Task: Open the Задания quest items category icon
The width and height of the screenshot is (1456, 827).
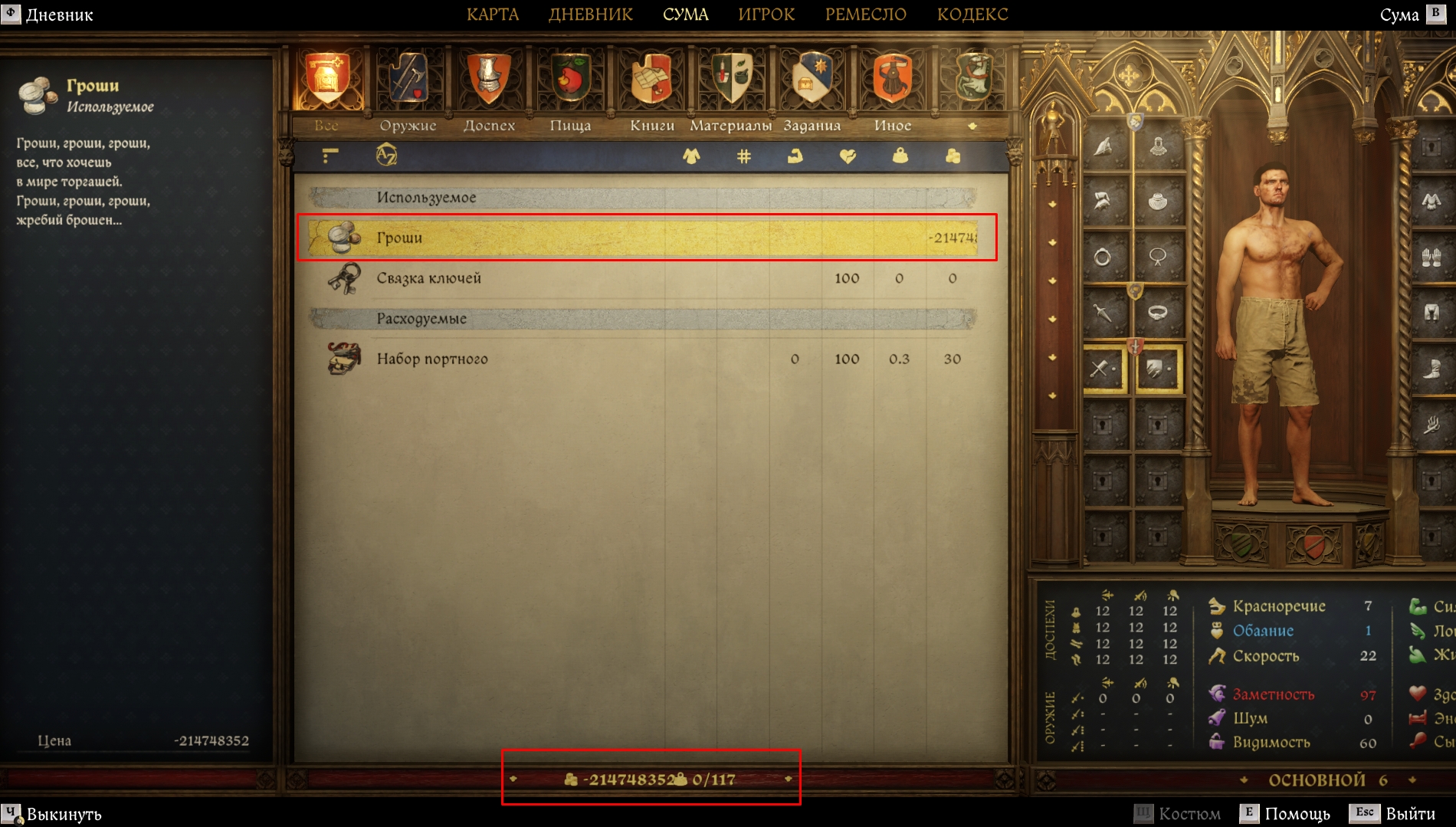Action: pyautogui.click(x=812, y=78)
